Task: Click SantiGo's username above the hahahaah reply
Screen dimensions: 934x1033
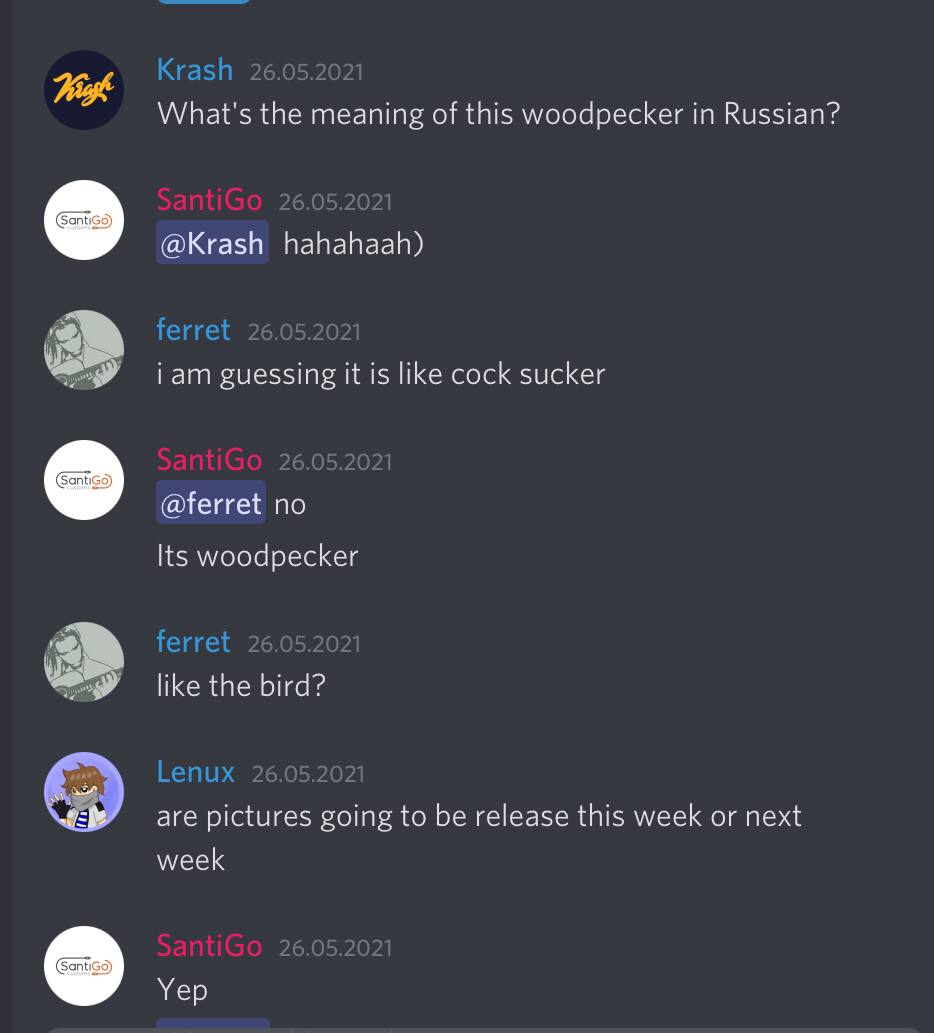Action: [209, 200]
